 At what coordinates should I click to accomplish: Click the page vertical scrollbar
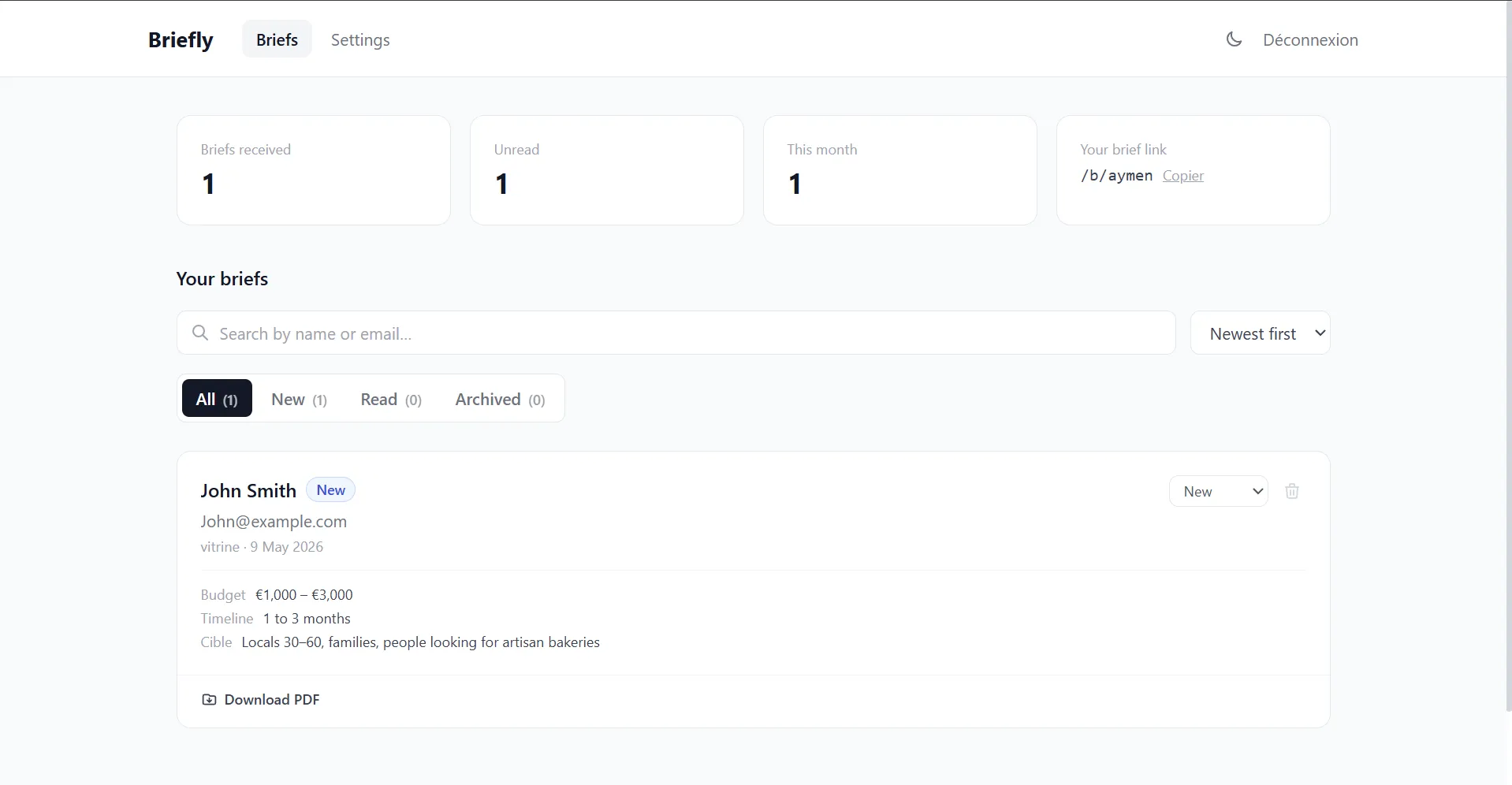pos(1507,355)
